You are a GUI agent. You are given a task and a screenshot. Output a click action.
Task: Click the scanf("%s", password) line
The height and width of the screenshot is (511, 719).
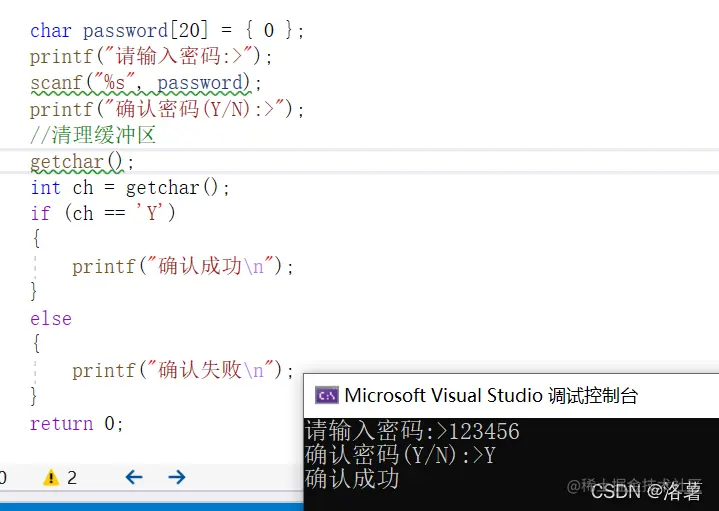pyautogui.click(x=146, y=83)
